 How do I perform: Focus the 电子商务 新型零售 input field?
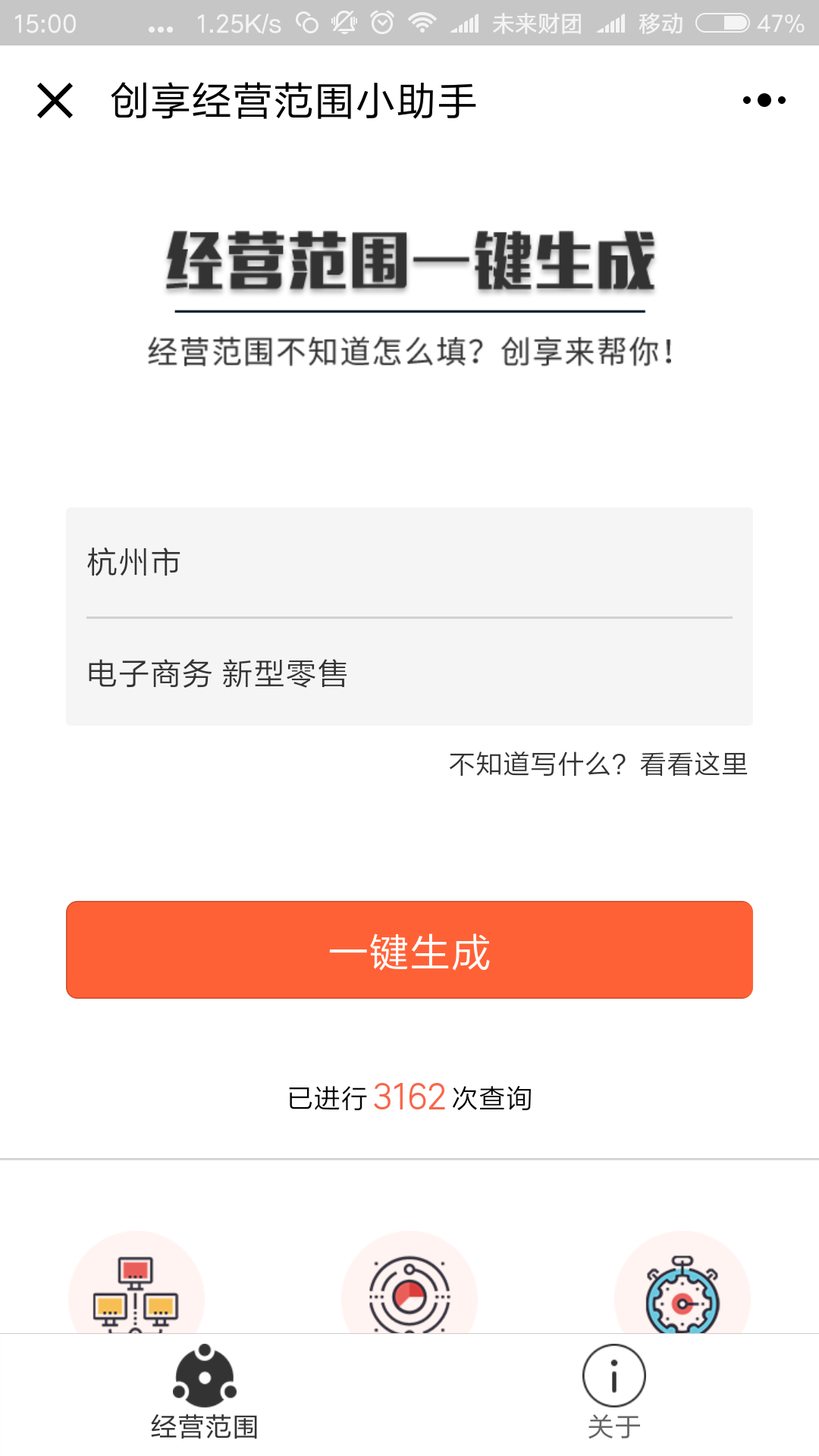point(409,673)
